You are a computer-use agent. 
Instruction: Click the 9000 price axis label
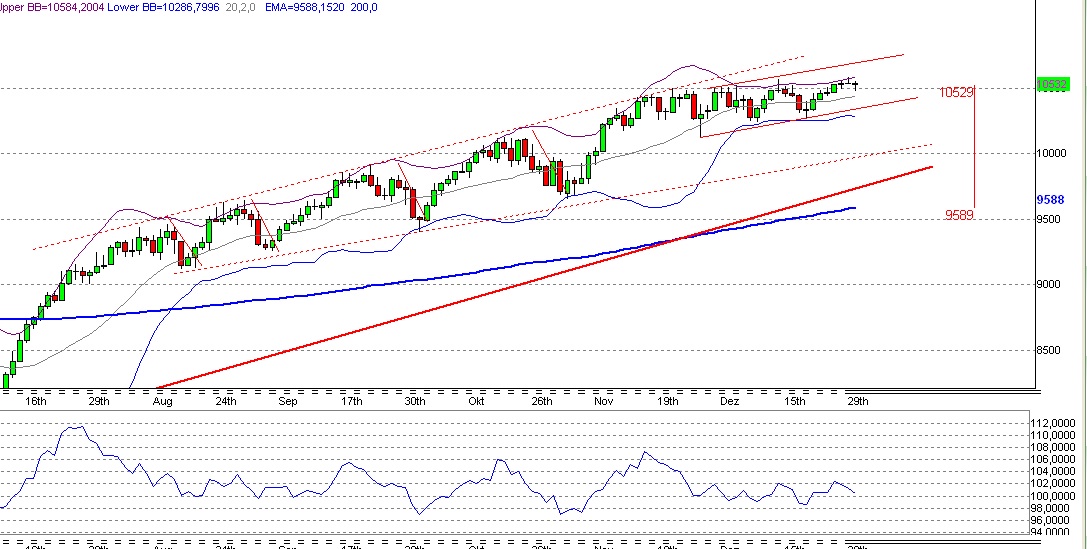click(1049, 284)
